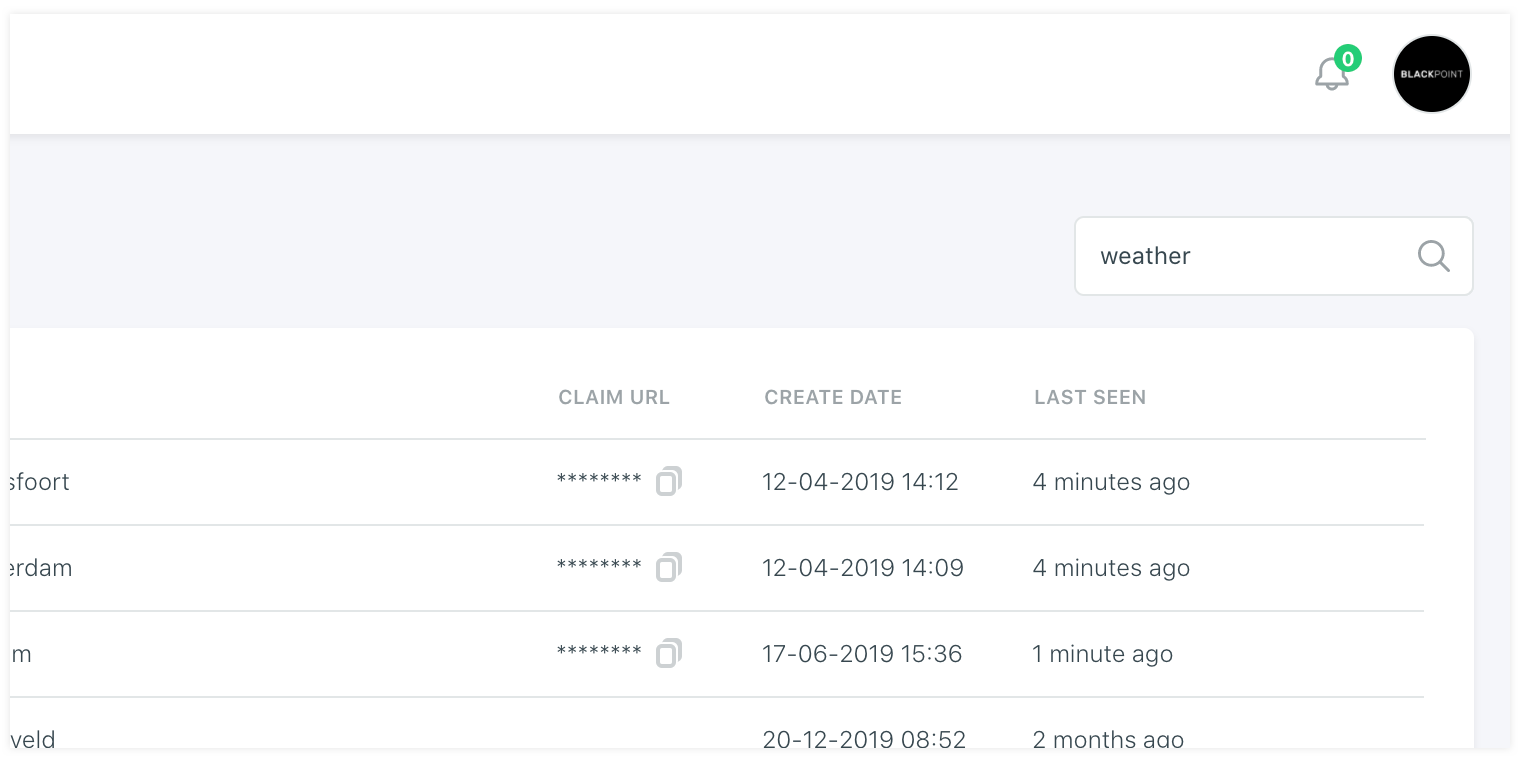Viewport: 1520px width, 760px height.
Task: Click the create date 12-04-2019 14:12
Action: click(x=860, y=482)
